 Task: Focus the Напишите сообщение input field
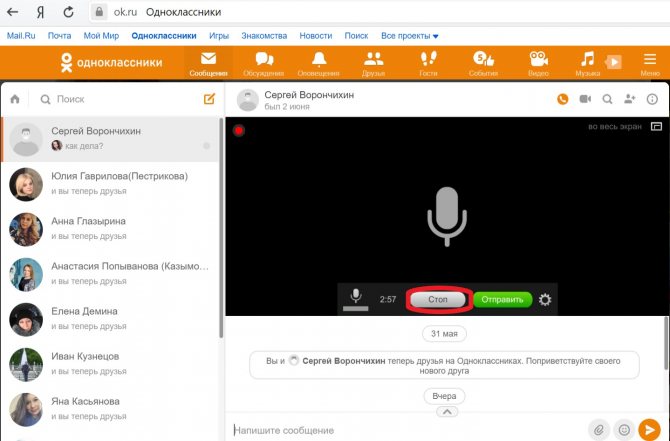(408, 430)
